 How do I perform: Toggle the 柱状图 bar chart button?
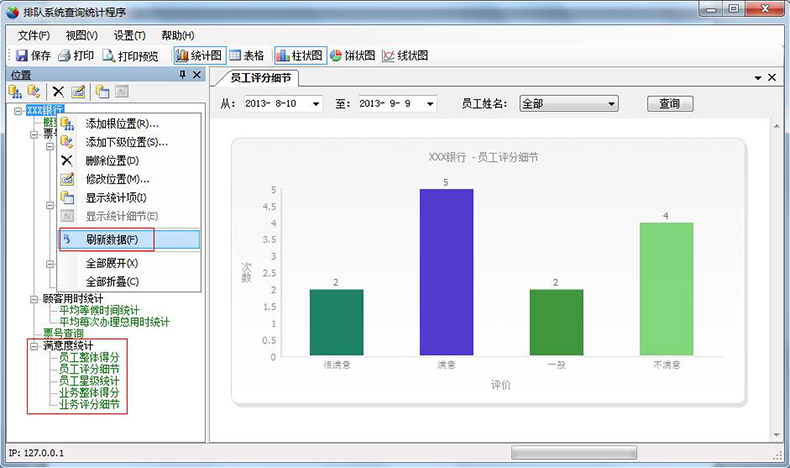[x=299, y=56]
